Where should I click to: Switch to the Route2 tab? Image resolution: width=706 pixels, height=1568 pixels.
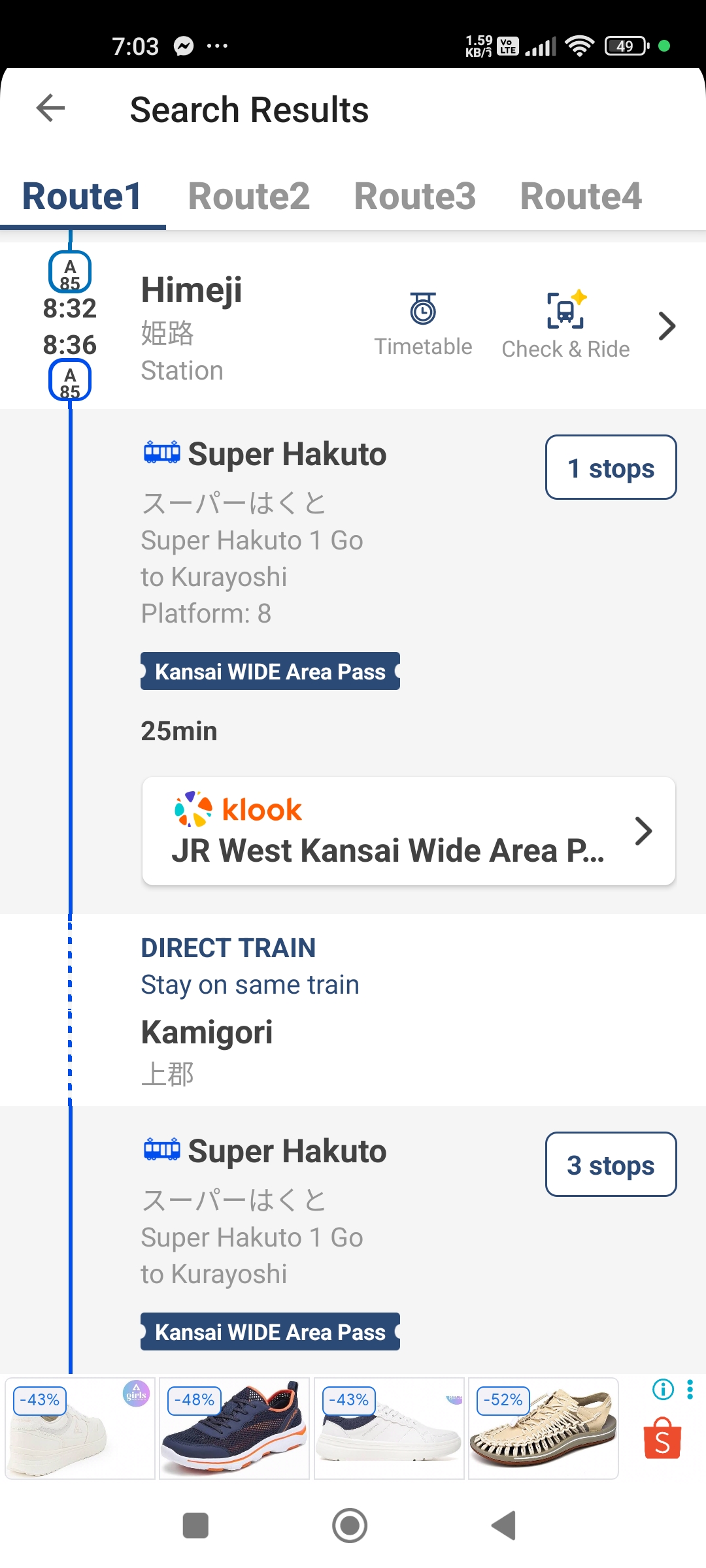tap(249, 196)
